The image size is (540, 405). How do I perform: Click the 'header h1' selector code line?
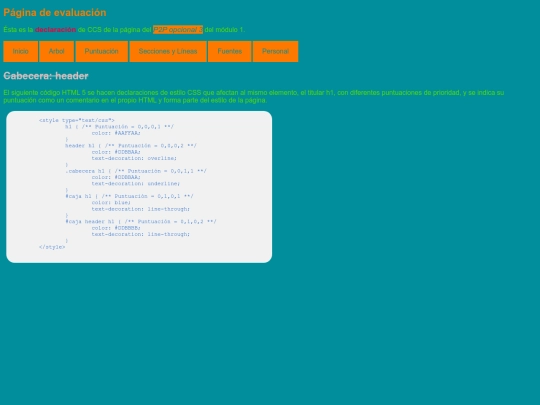pos(131,146)
